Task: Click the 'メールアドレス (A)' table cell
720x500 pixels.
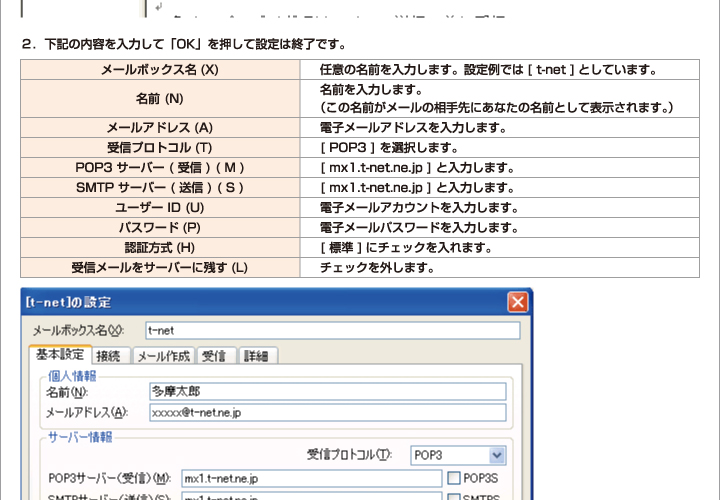Action: [160, 127]
